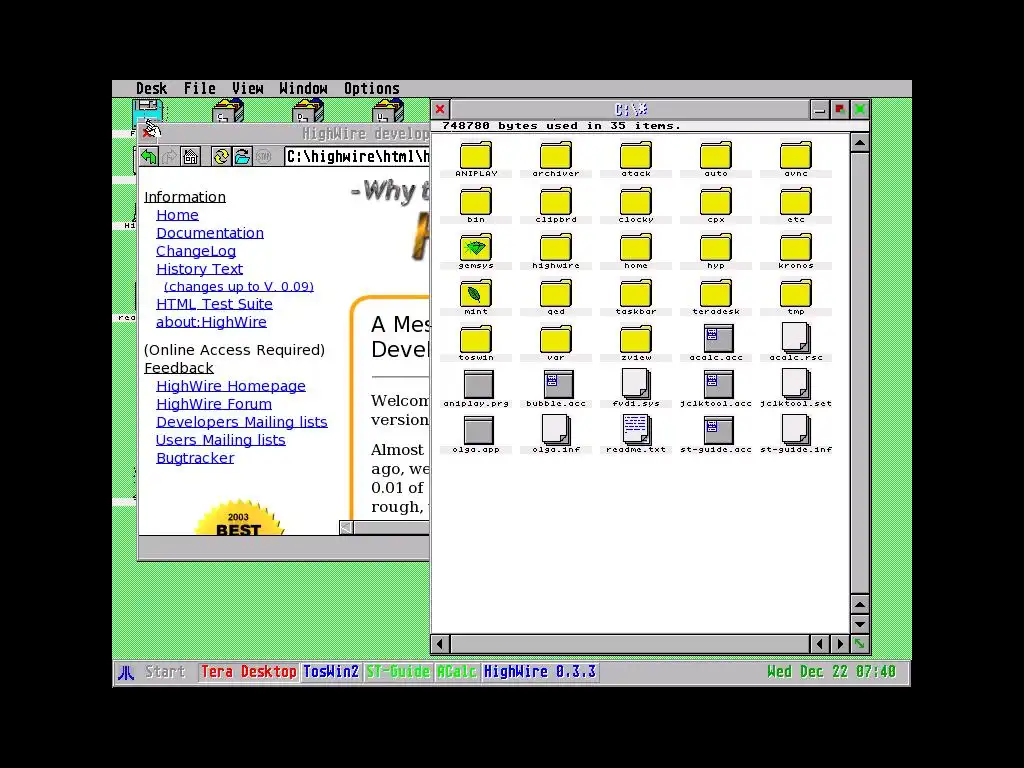Select the zview folder
This screenshot has width=1024, height=768.
pyautogui.click(x=636, y=343)
